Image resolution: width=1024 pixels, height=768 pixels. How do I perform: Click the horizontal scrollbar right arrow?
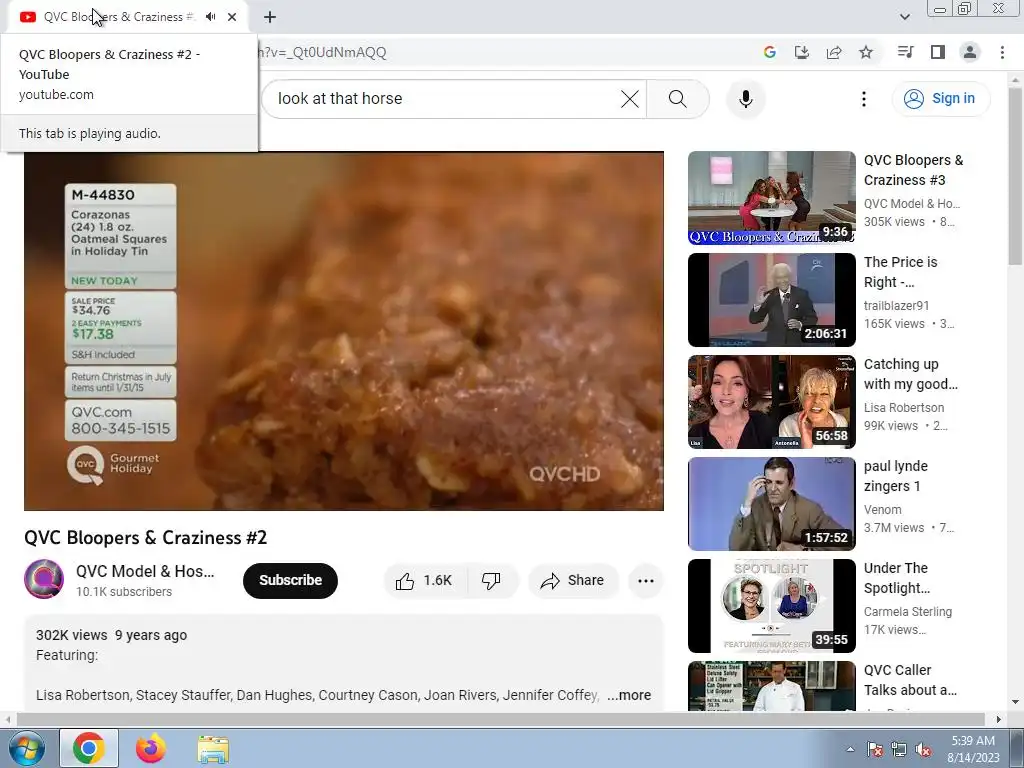[x=999, y=719]
